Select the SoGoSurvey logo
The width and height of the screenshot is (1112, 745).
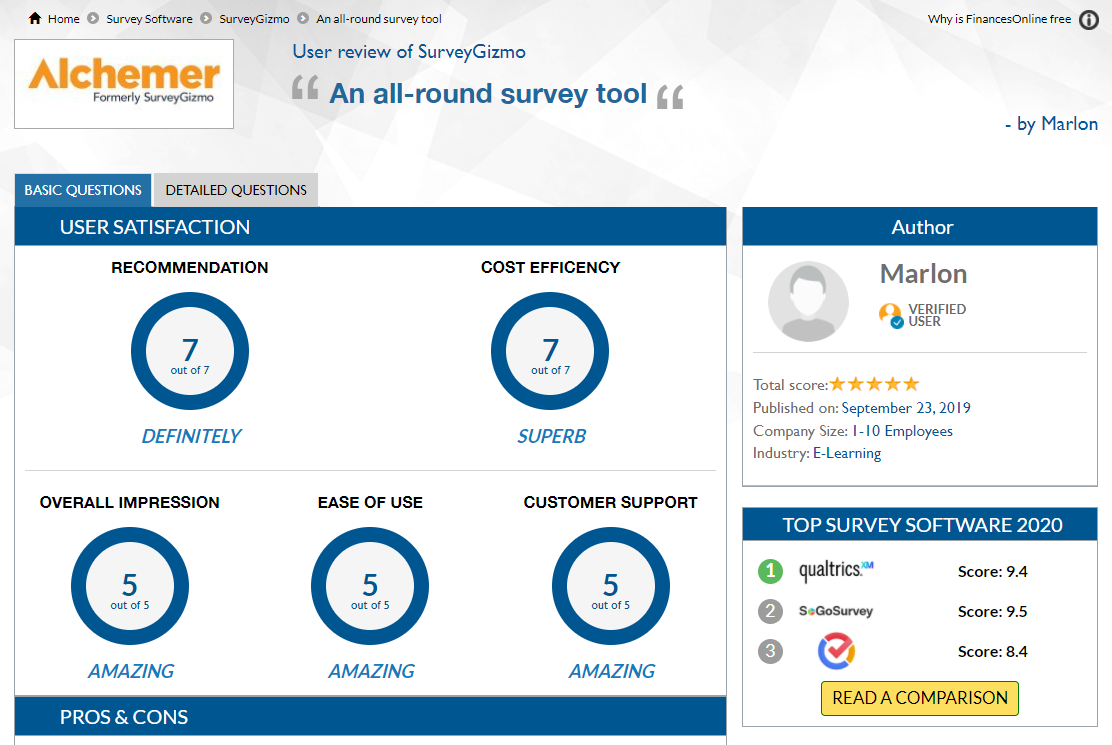click(x=836, y=611)
